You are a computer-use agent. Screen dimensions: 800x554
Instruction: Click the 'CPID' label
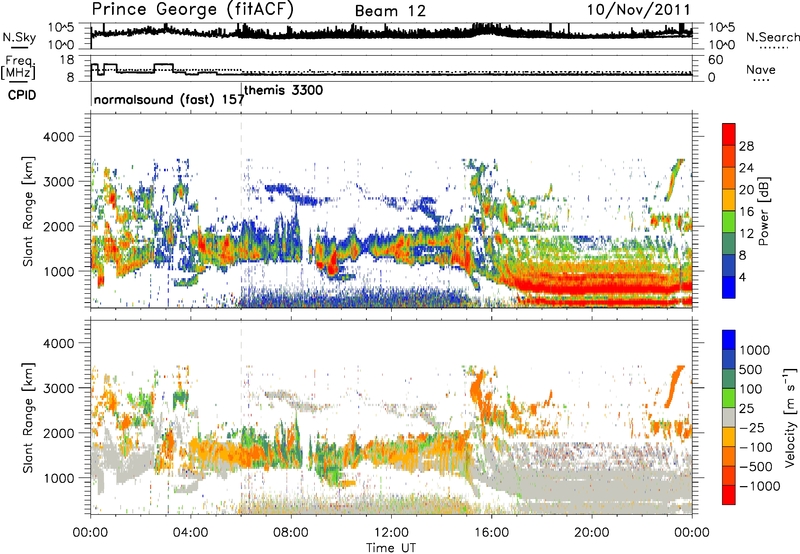click(x=22, y=95)
